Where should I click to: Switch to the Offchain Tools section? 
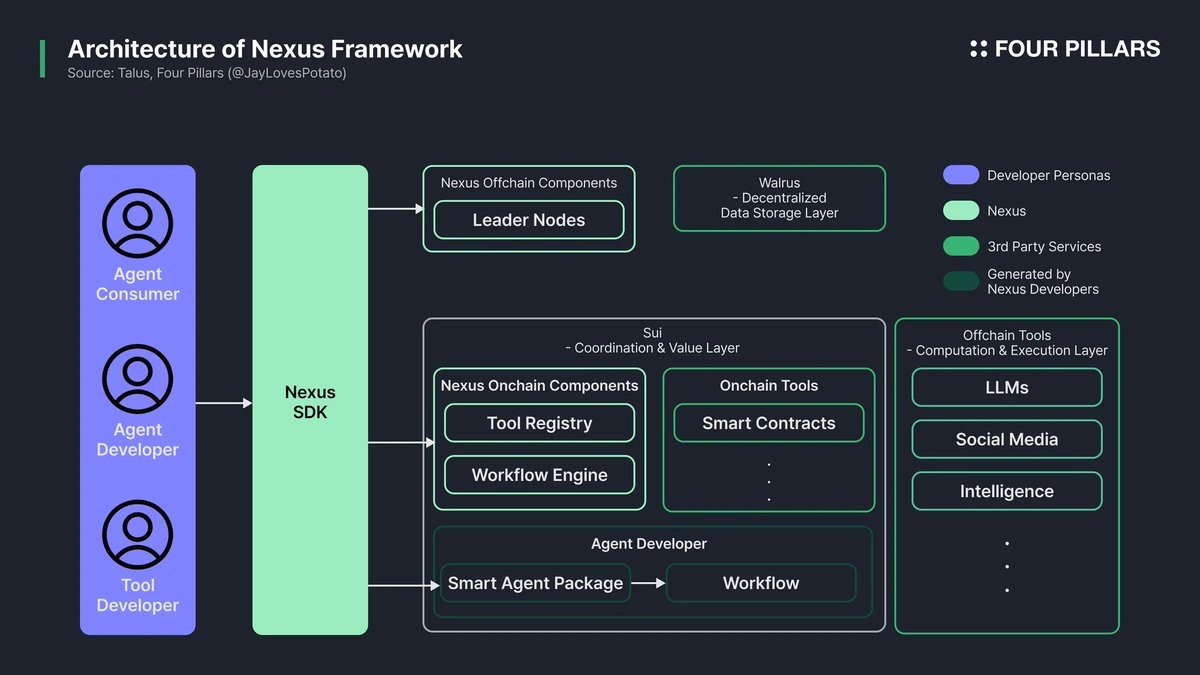pyautogui.click(x=1007, y=343)
